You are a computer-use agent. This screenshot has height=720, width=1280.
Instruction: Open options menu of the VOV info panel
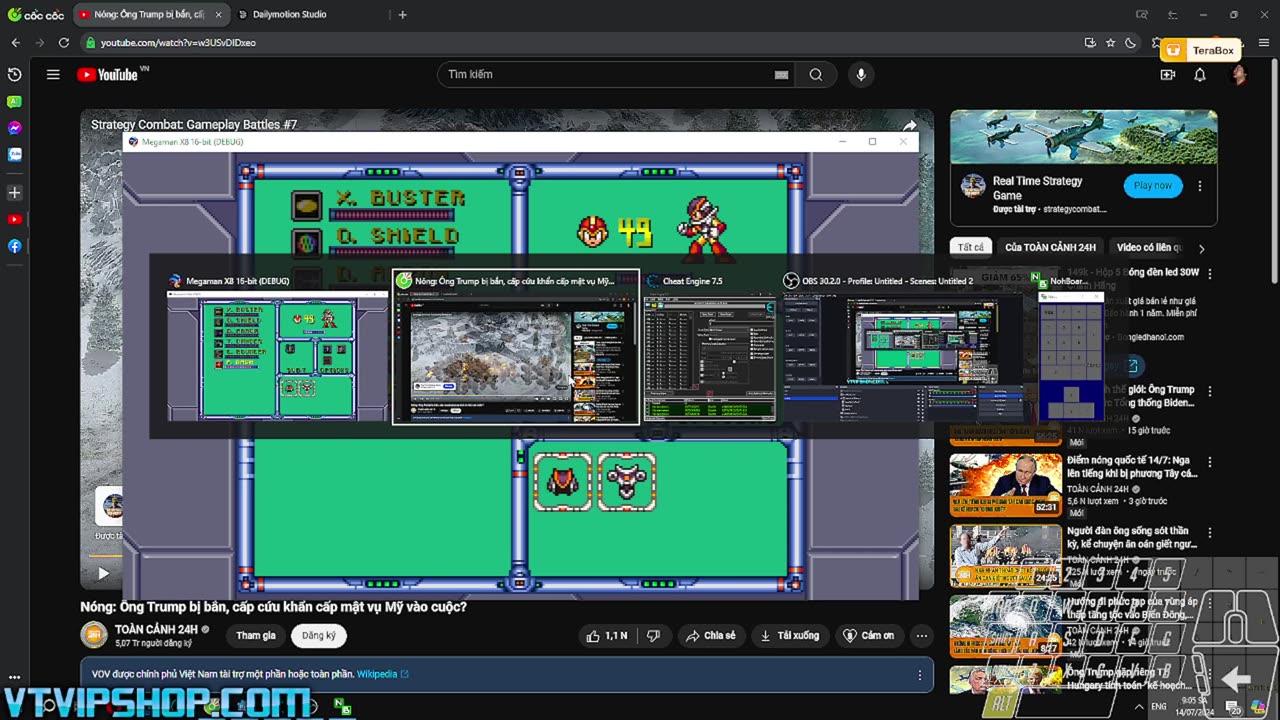tap(920, 675)
